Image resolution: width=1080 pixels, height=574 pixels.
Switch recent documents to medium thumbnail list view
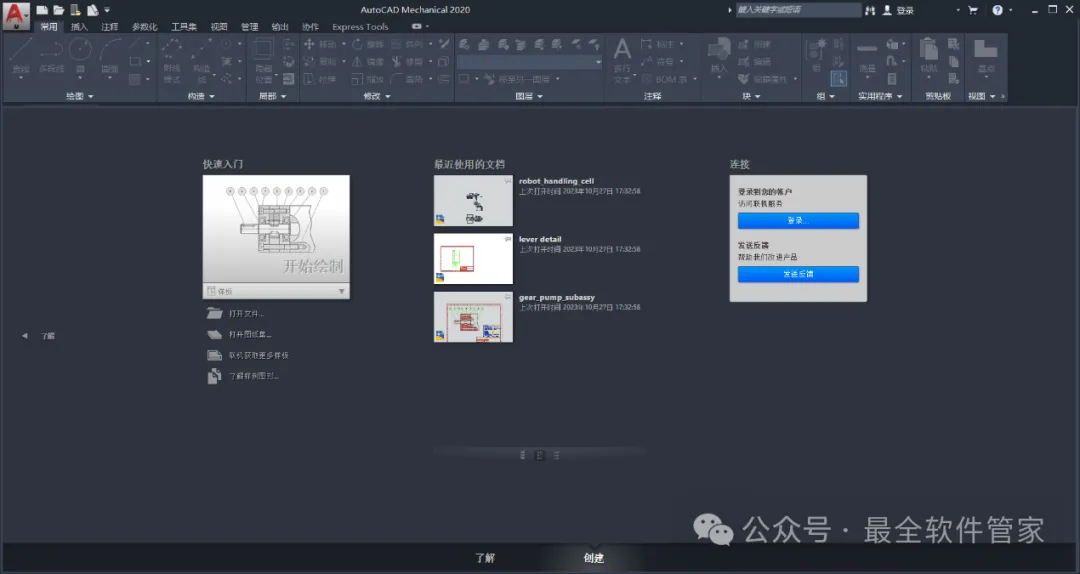pyautogui.click(x=539, y=455)
